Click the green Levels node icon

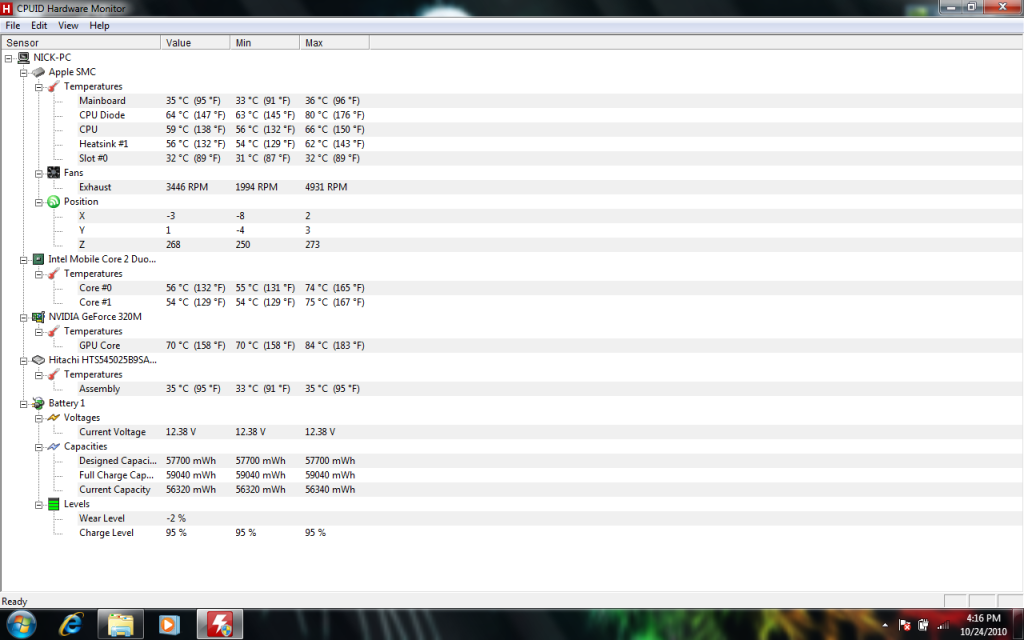[54, 504]
